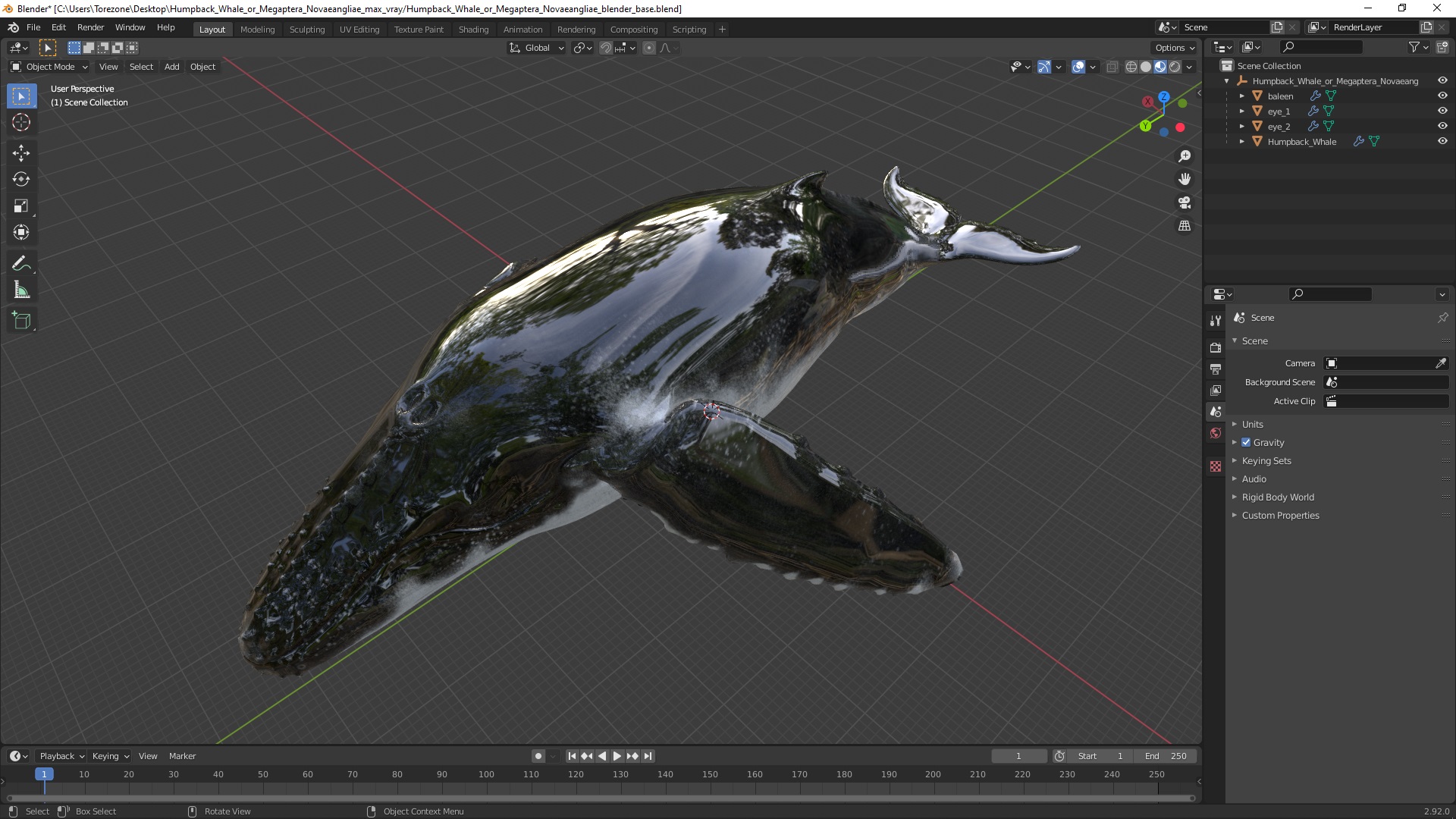Open the viewport Add menu
The image size is (1456, 819).
tap(172, 67)
